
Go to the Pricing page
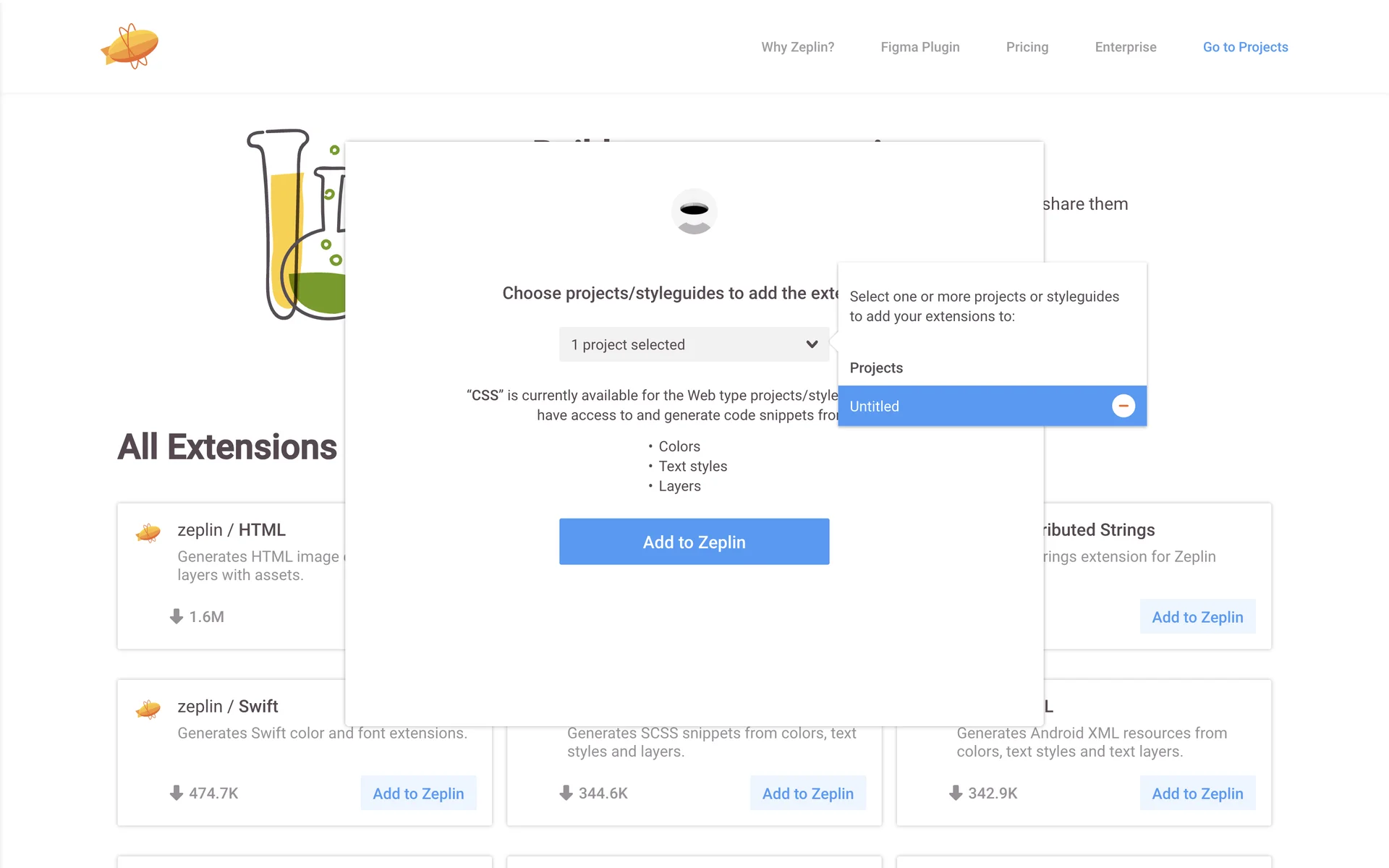point(1027,47)
